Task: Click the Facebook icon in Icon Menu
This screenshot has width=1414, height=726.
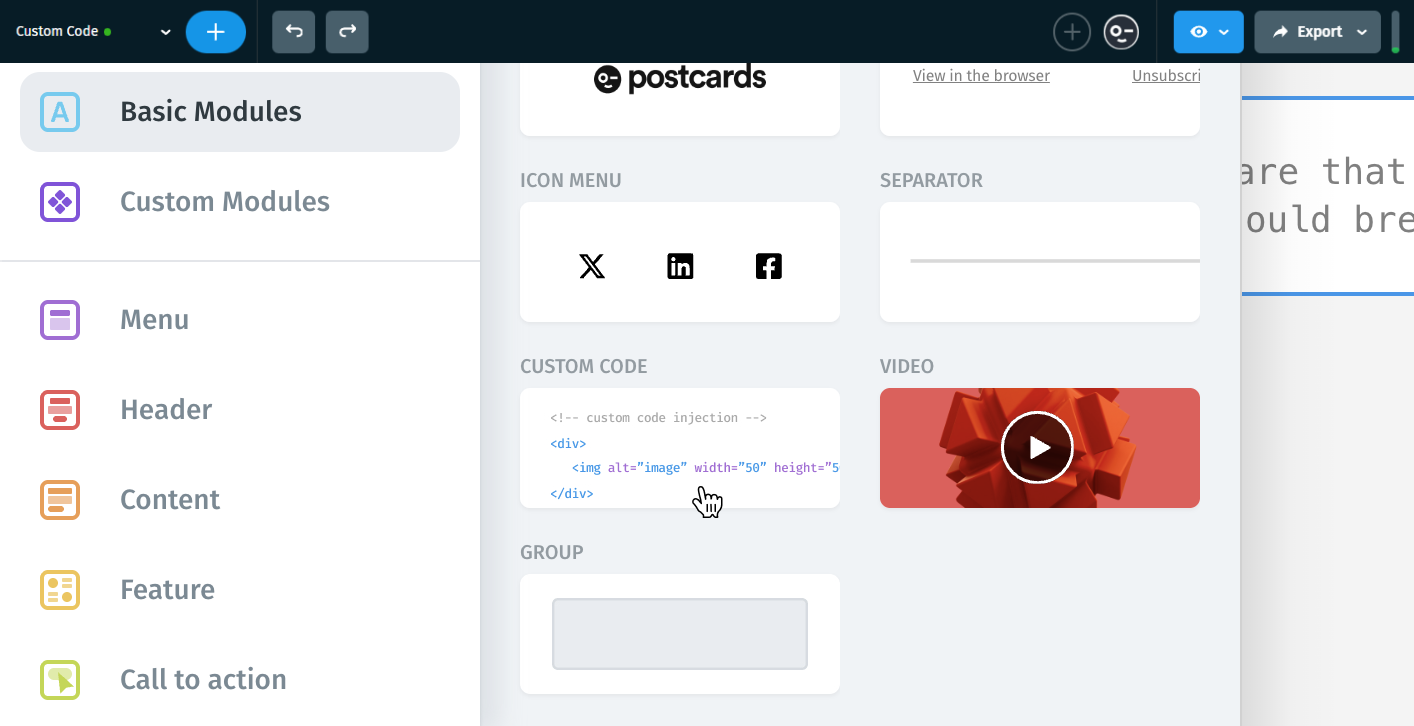Action: [768, 266]
